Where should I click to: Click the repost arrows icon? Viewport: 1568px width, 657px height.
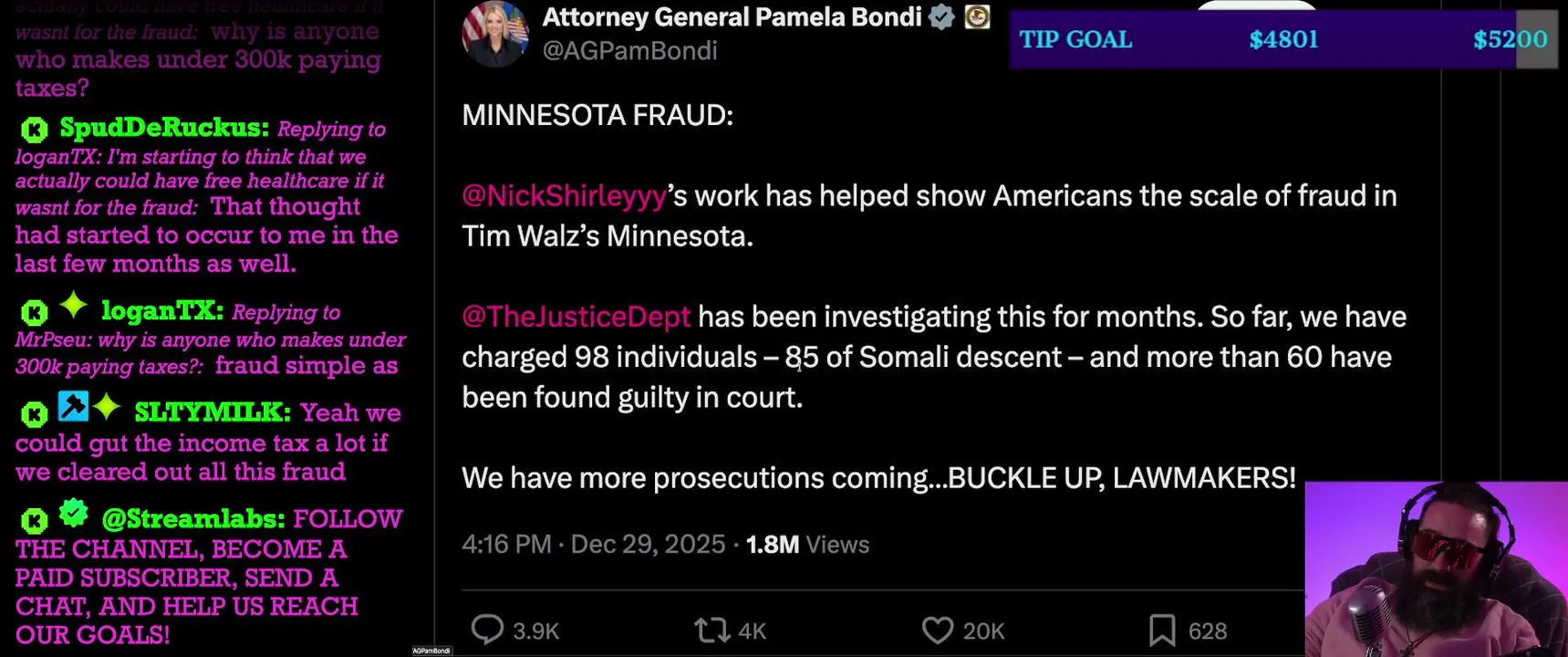(711, 630)
